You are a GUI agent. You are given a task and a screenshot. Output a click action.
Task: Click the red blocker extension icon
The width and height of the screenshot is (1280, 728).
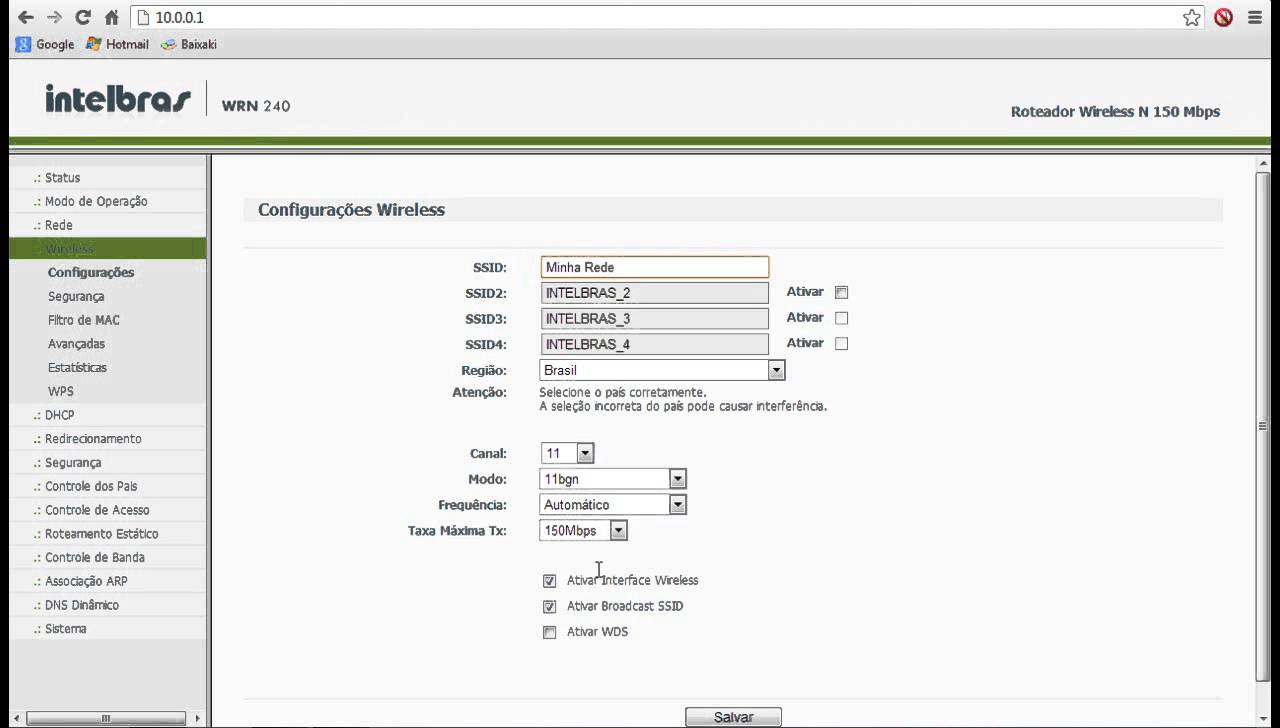(1223, 18)
